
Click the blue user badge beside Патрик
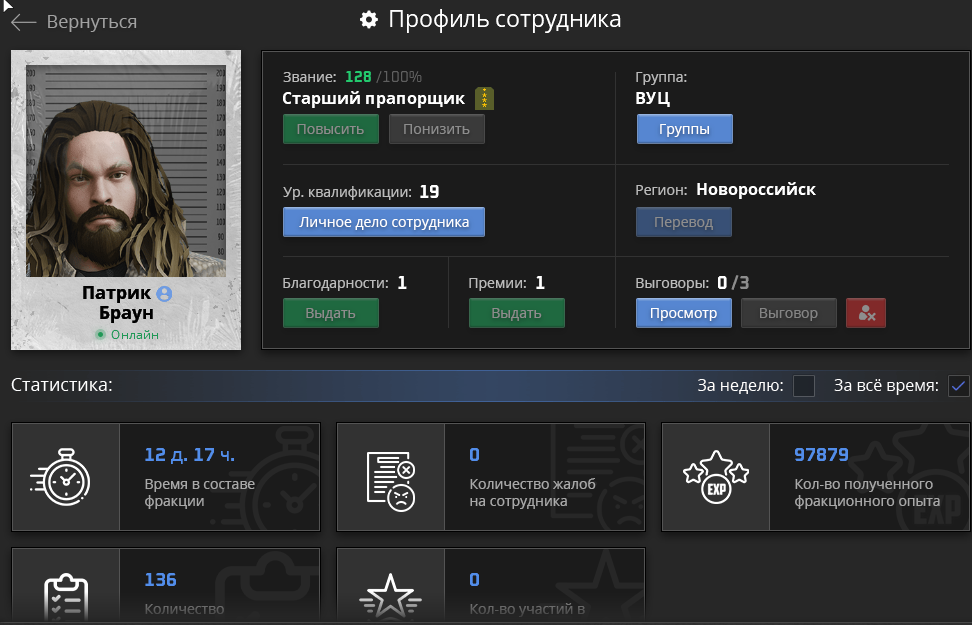click(164, 293)
